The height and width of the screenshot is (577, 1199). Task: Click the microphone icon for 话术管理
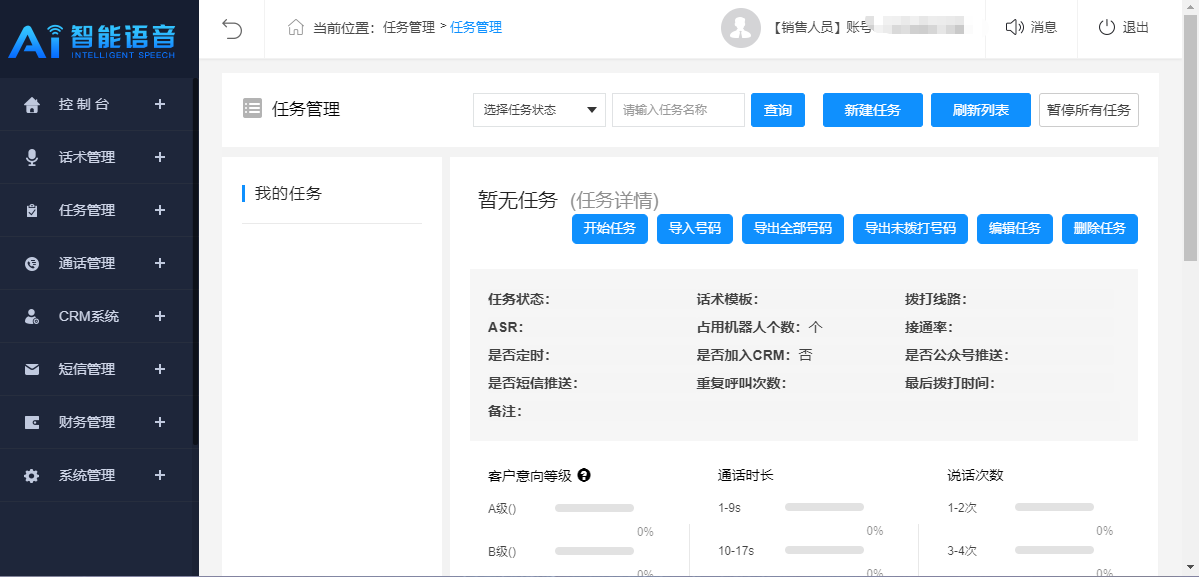(x=32, y=157)
